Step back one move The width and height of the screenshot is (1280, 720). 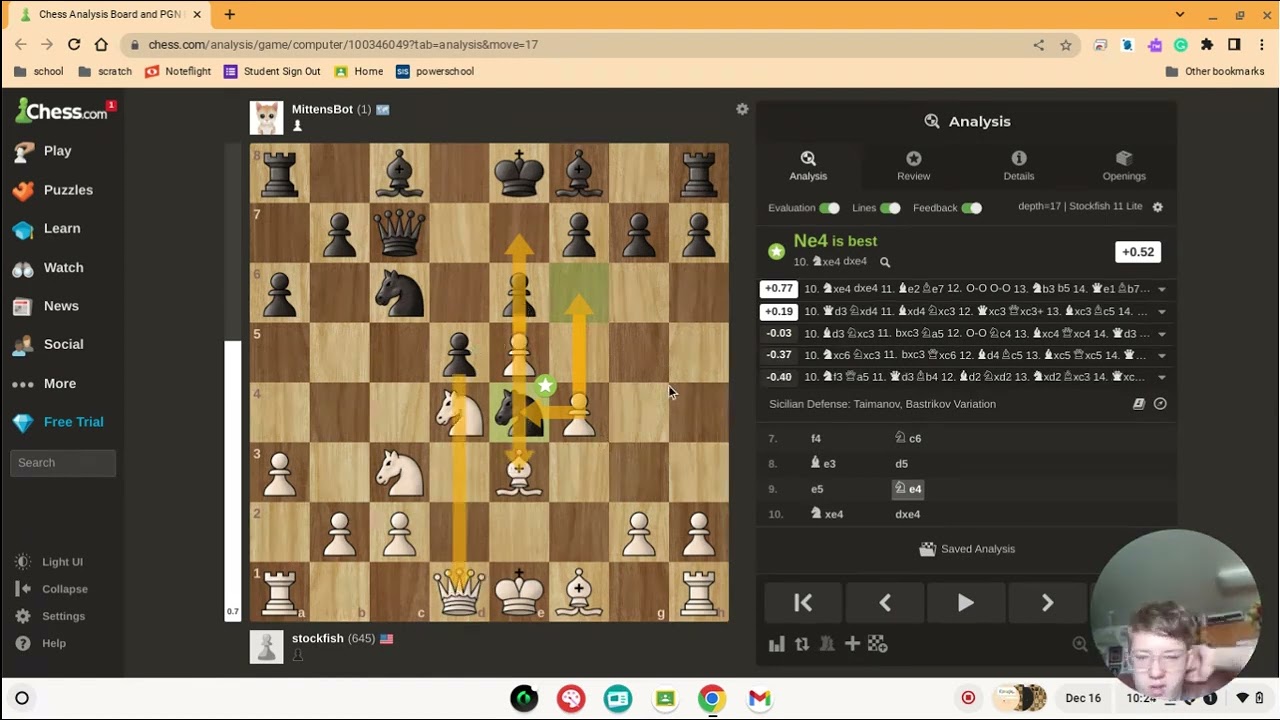[885, 603]
